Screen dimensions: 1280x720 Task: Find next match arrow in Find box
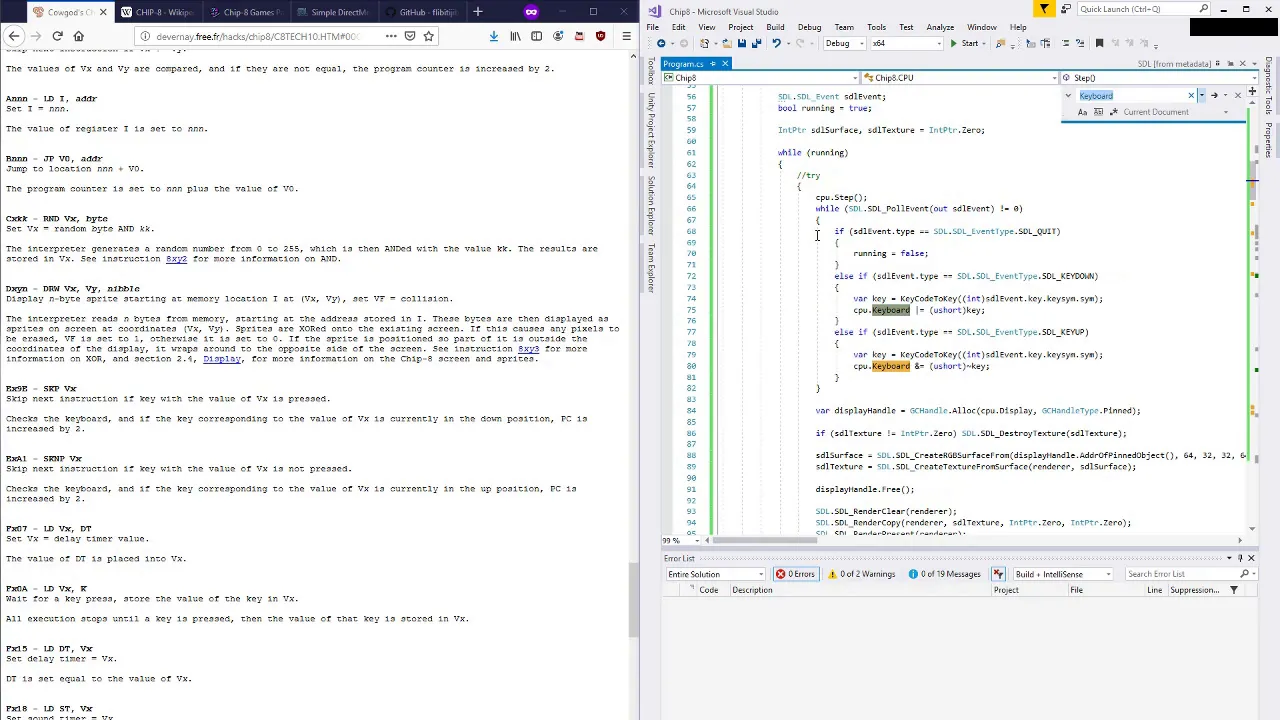(x=1213, y=95)
